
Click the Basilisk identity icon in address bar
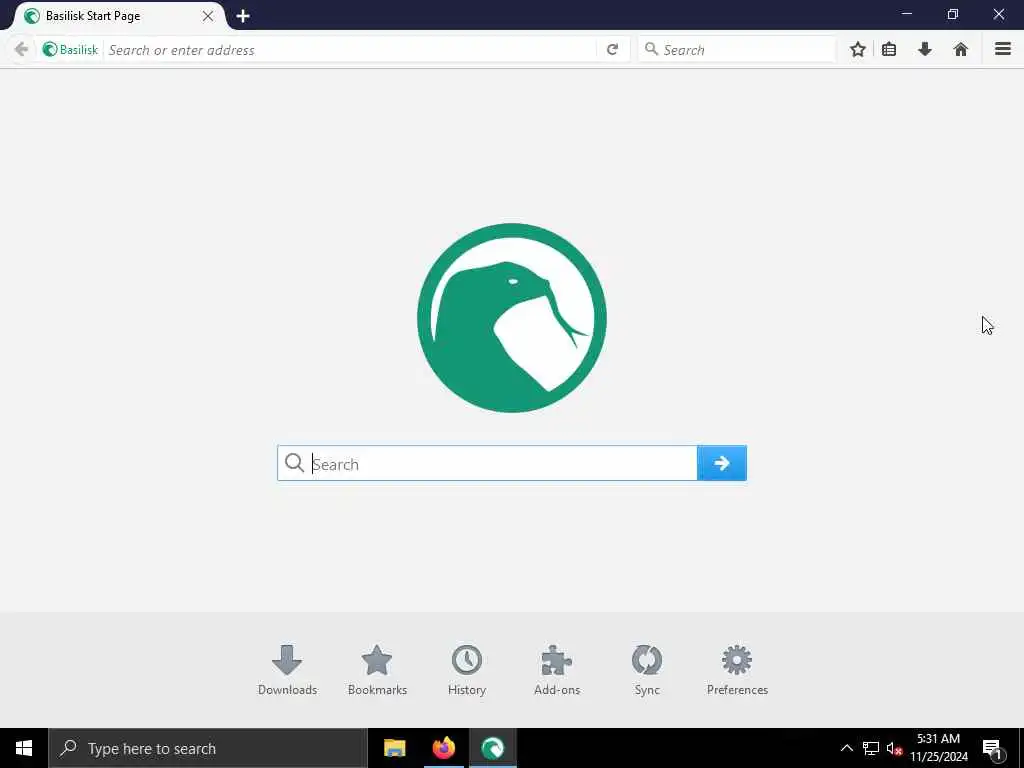pos(70,50)
